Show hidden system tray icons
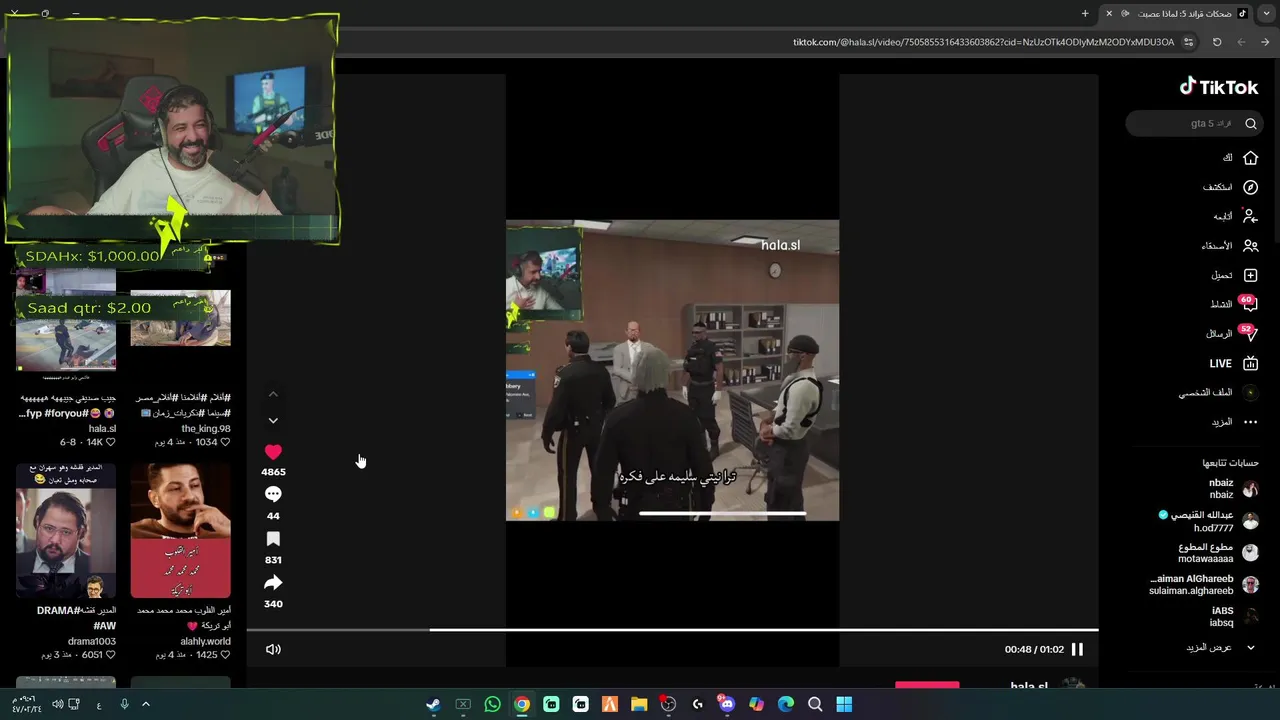Screen dimensions: 1280x720 pos(145,704)
